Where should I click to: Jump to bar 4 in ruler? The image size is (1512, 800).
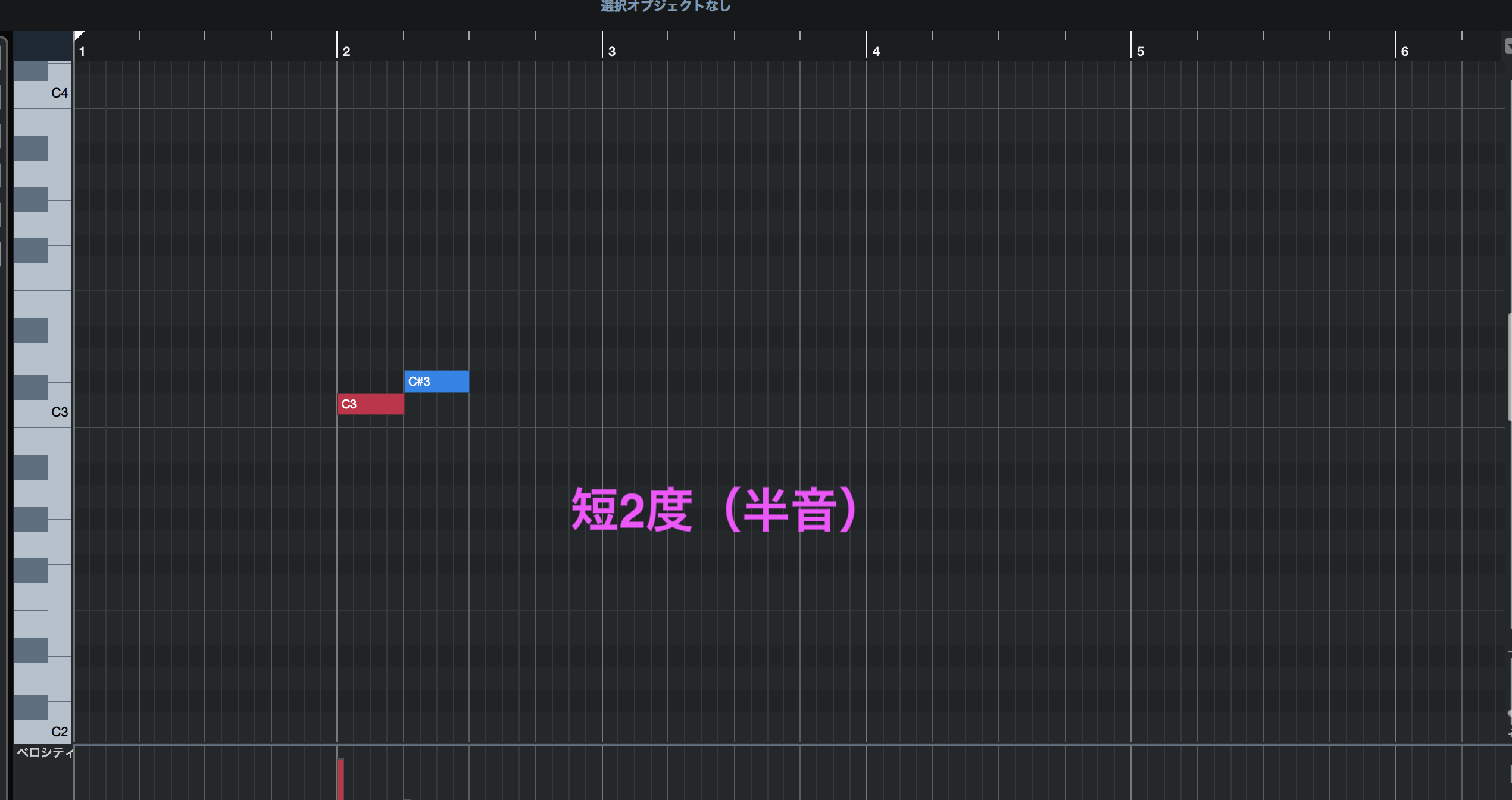876,51
